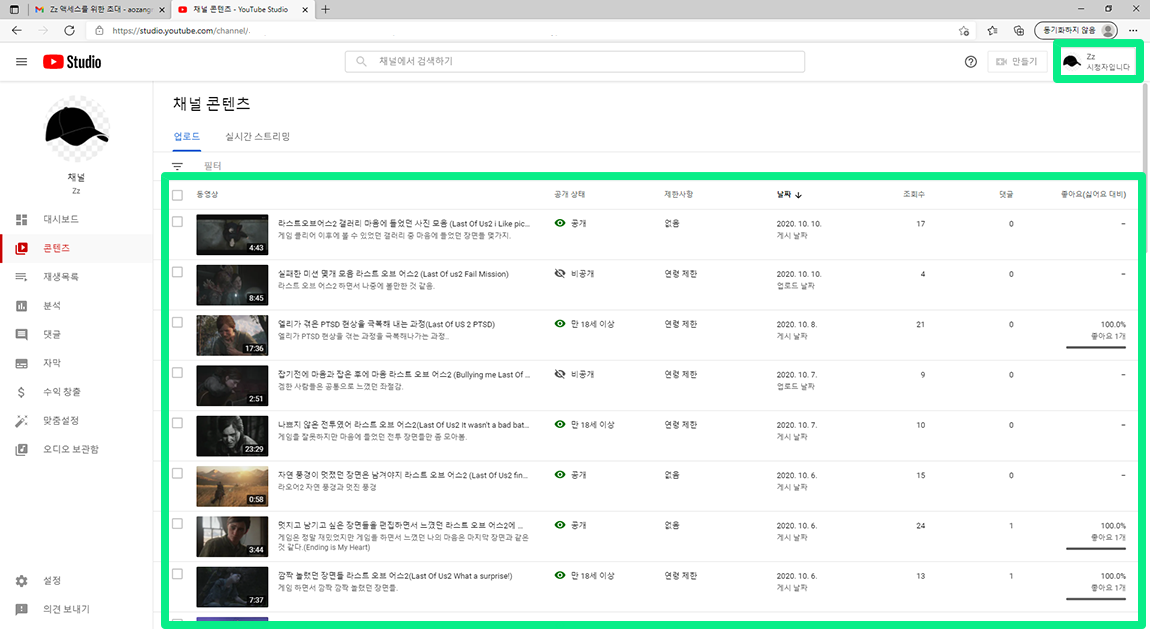Screen dimensions: 1150x629
Task: Open the 4:43 video thumbnail
Action: click(232, 235)
